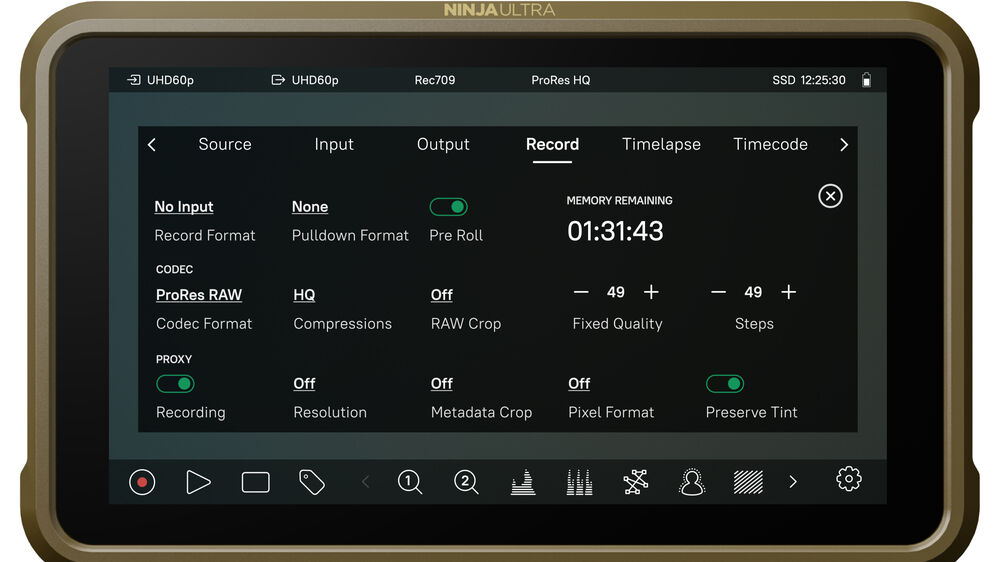Tap the ProRes HQ status label
Viewport: 1000px width, 562px height.
(561, 80)
